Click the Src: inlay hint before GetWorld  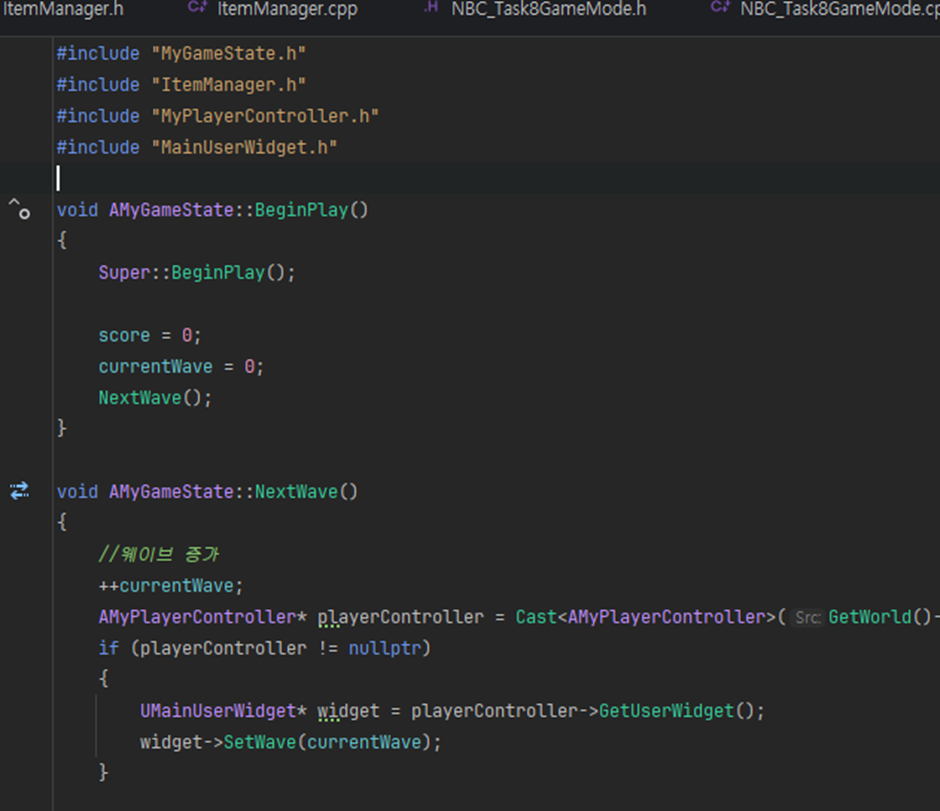point(807,617)
